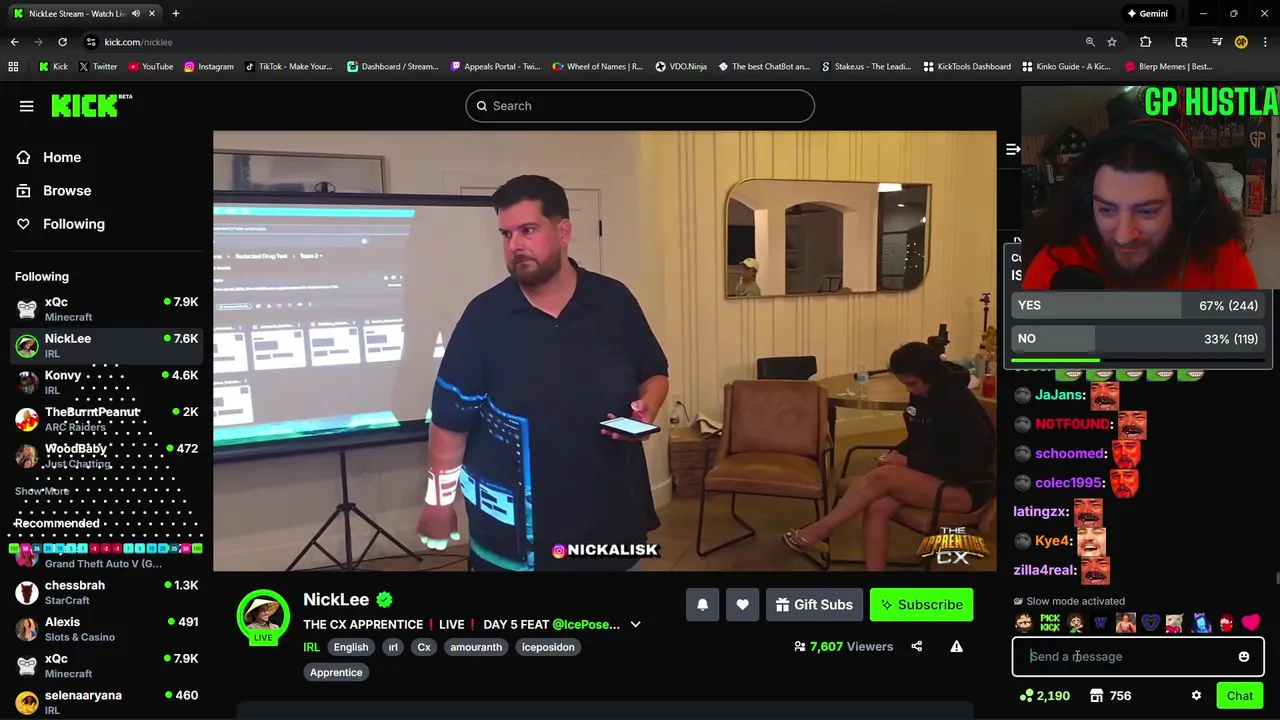Select the Apprentice tag
The height and width of the screenshot is (720, 1280).
click(x=336, y=672)
